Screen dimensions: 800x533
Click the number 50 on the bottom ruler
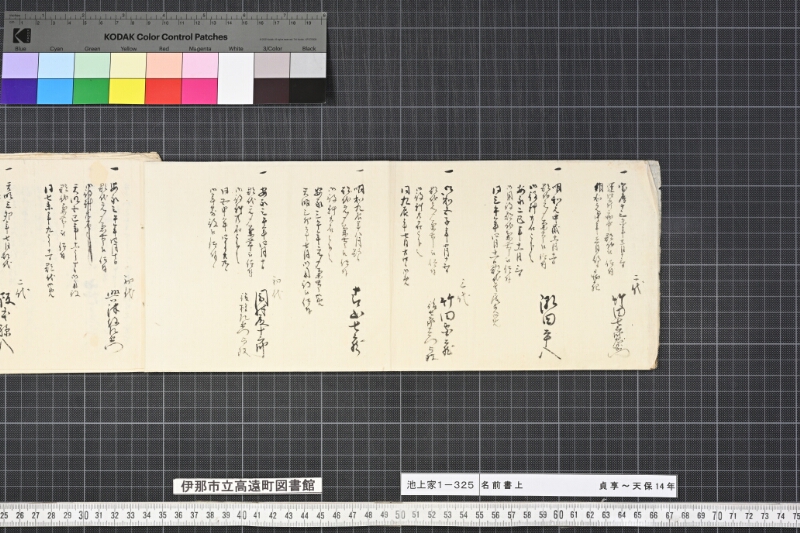pos(399,515)
